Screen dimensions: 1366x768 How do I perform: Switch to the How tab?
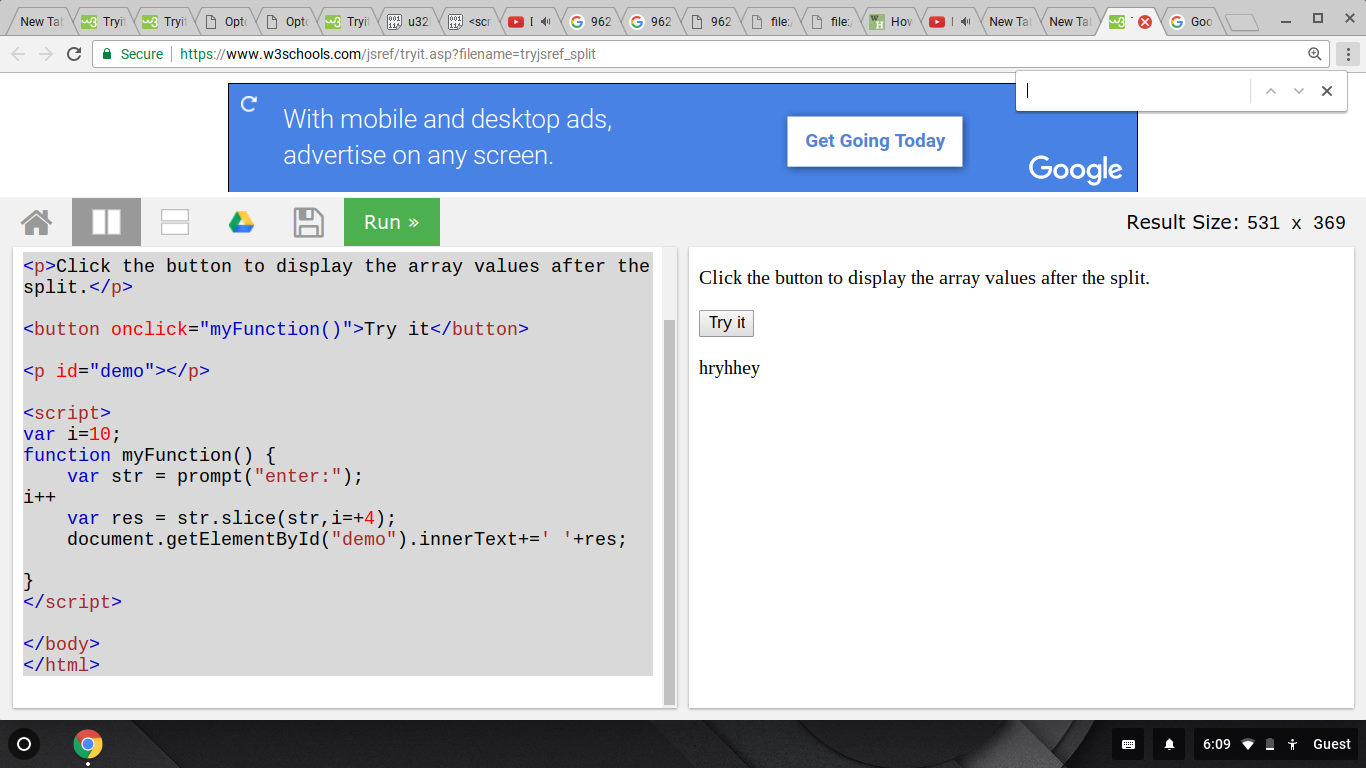pos(892,21)
